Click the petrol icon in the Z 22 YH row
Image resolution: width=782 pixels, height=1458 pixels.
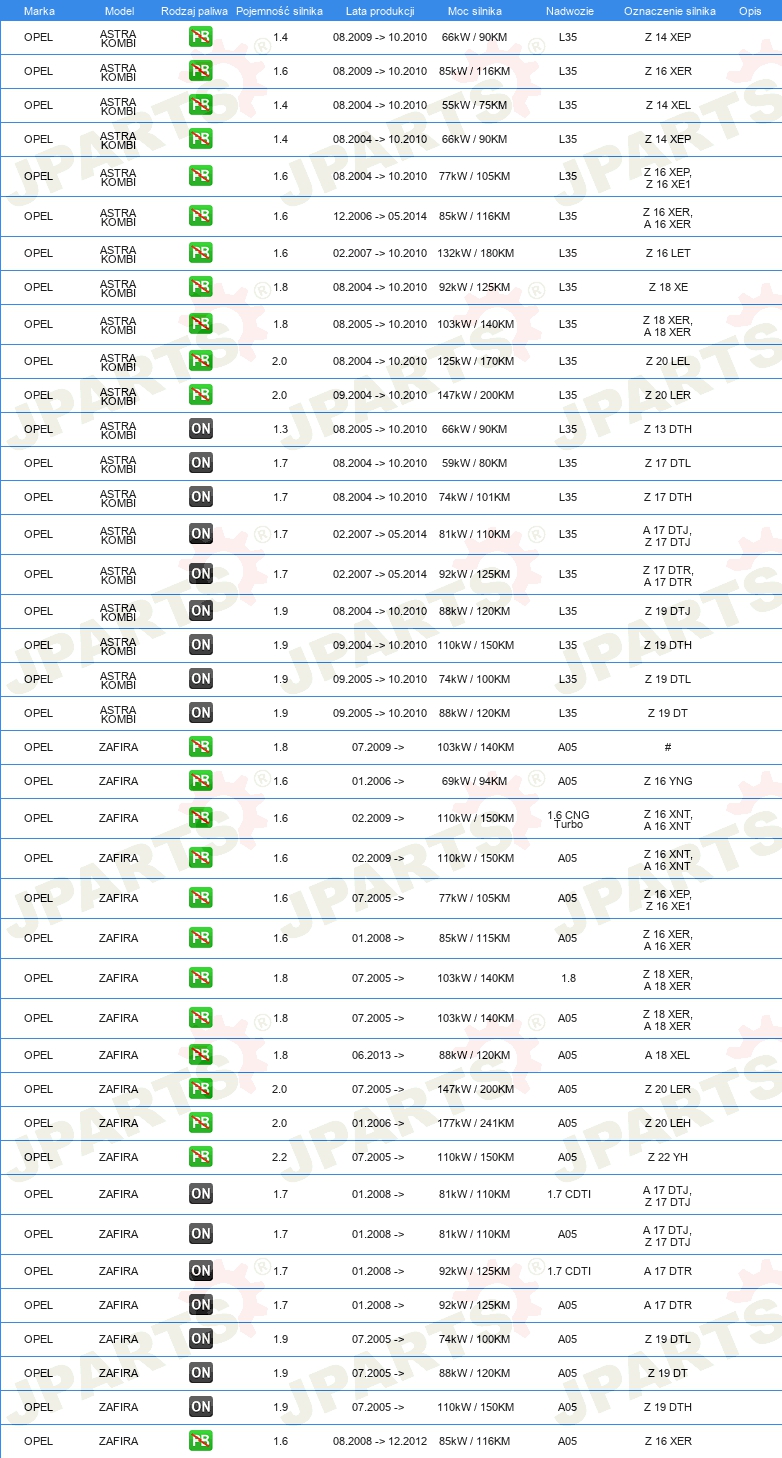[201, 1157]
